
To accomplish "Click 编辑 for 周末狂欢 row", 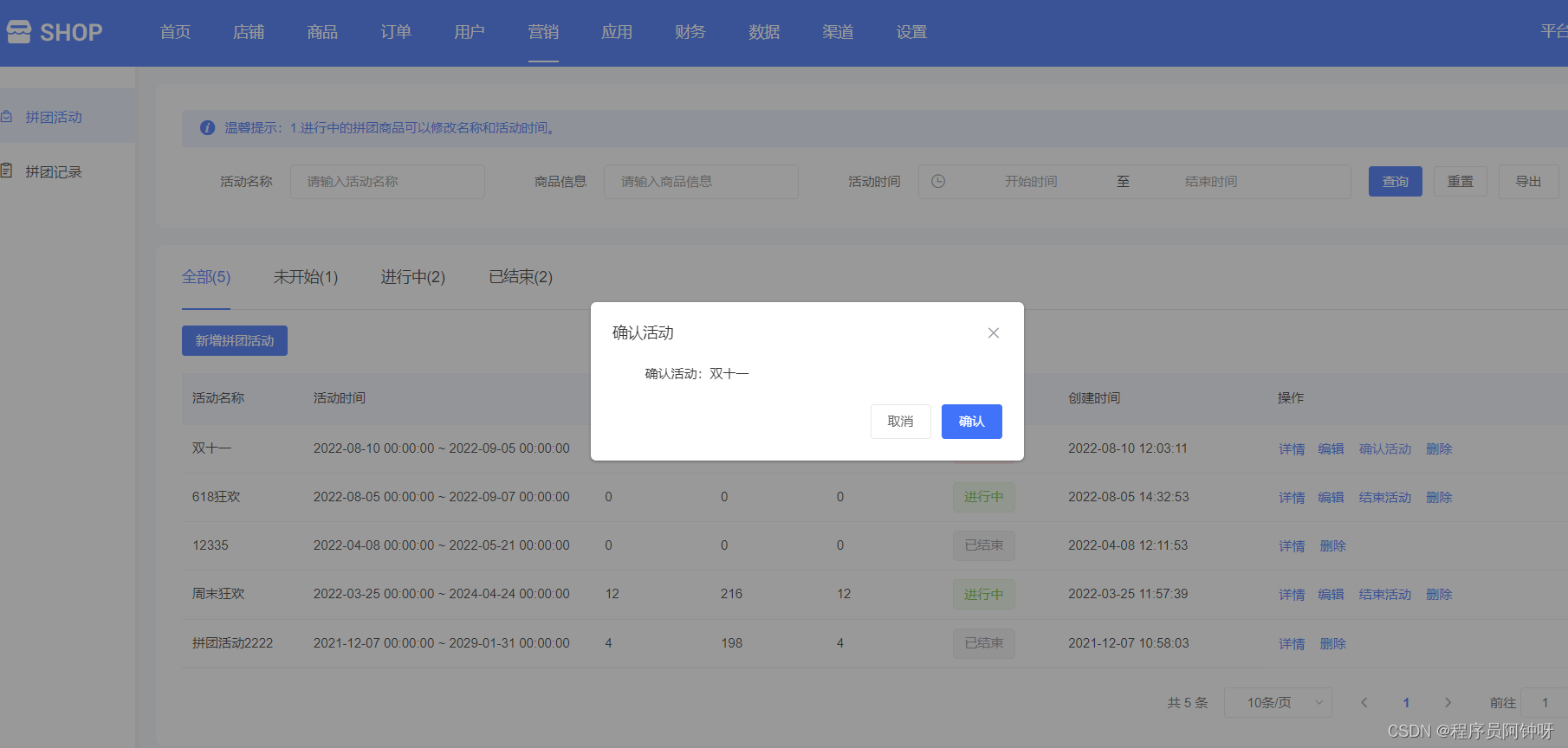I will (x=1331, y=595).
